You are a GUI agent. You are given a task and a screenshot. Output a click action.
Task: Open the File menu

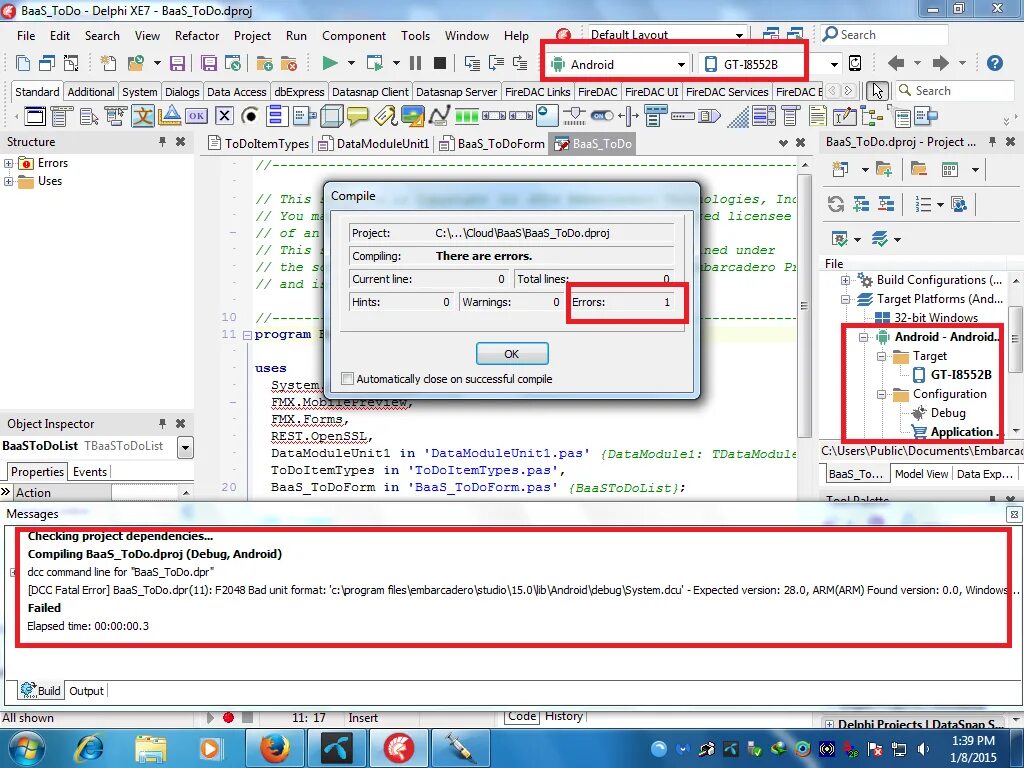pyautogui.click(x=26, y=36)
